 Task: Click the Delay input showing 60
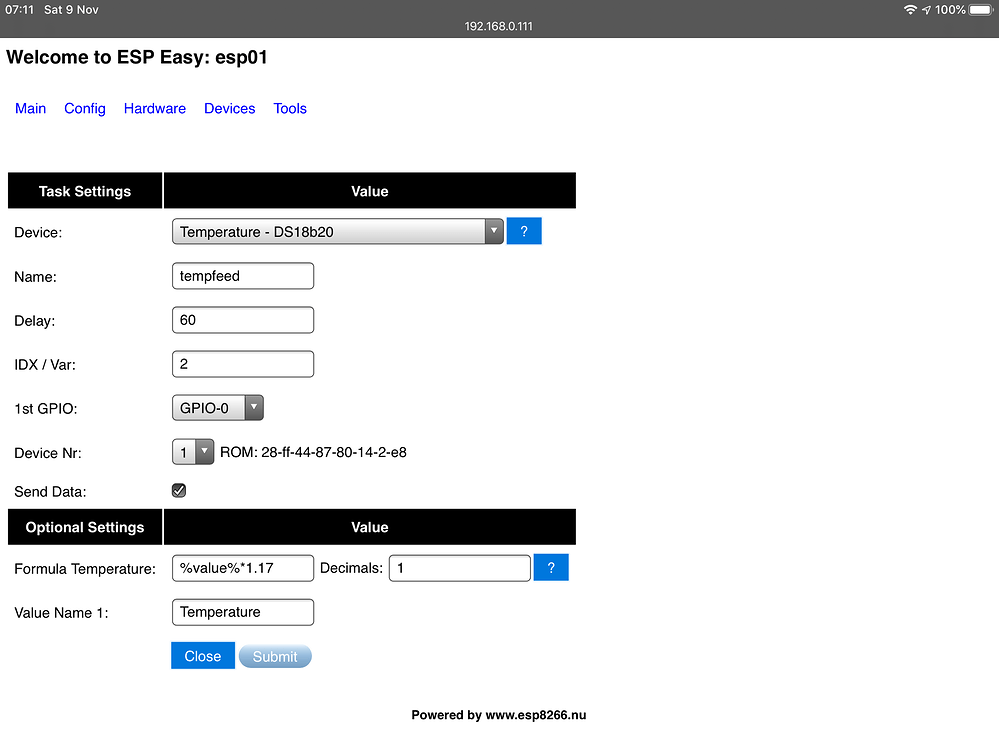click(242, 319)
